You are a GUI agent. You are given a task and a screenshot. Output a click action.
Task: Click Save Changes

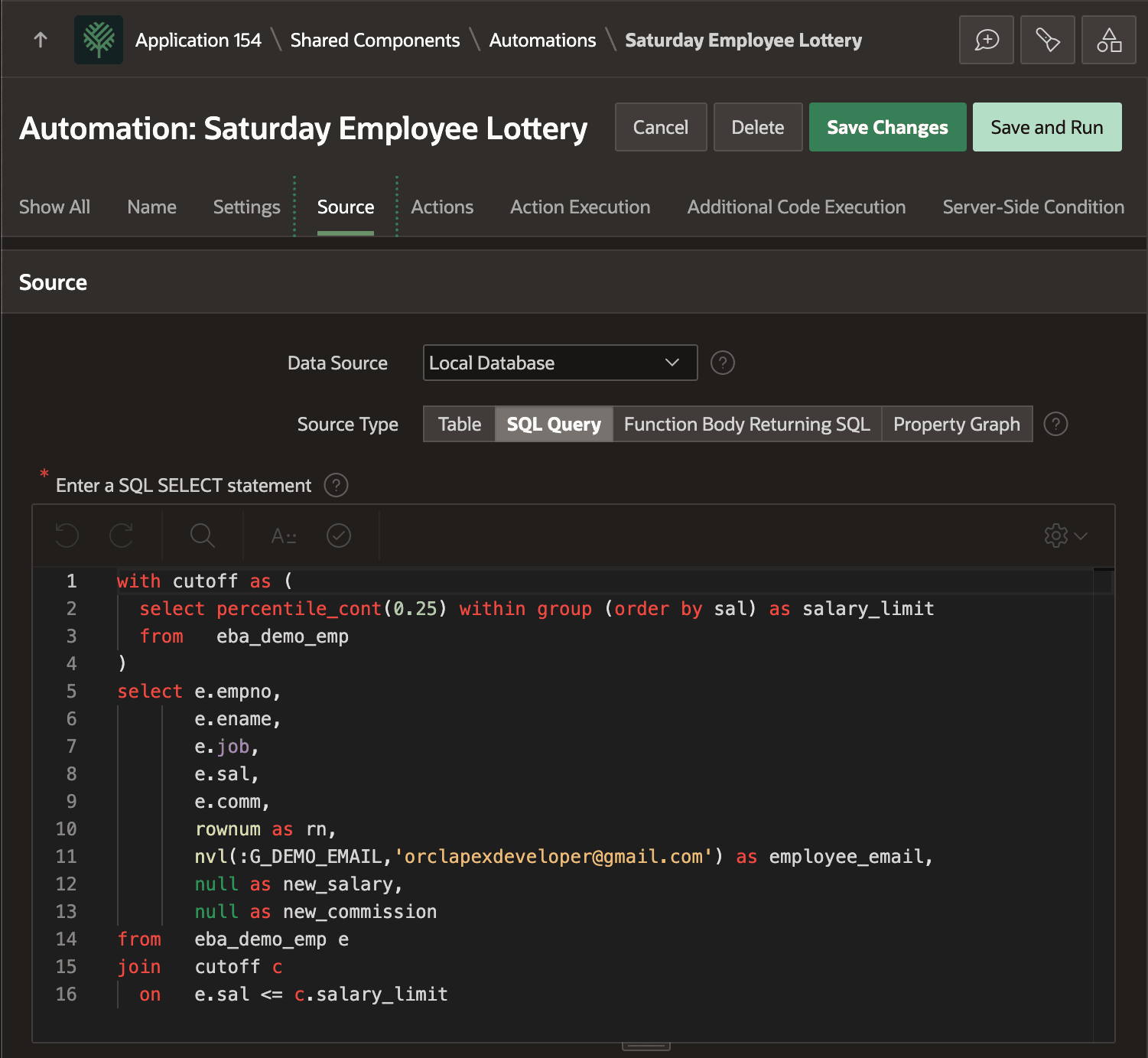pos(887,127)
